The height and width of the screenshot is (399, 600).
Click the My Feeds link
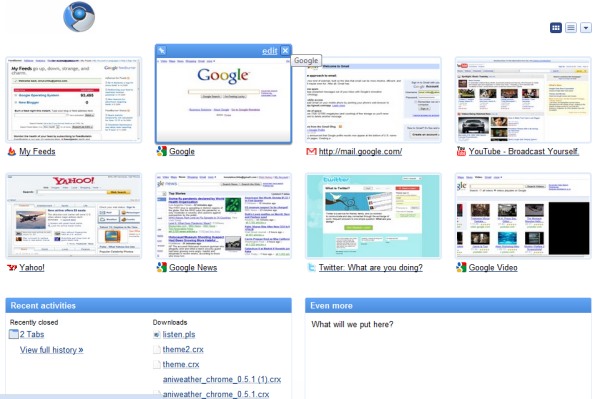click(x=37, y=151)
